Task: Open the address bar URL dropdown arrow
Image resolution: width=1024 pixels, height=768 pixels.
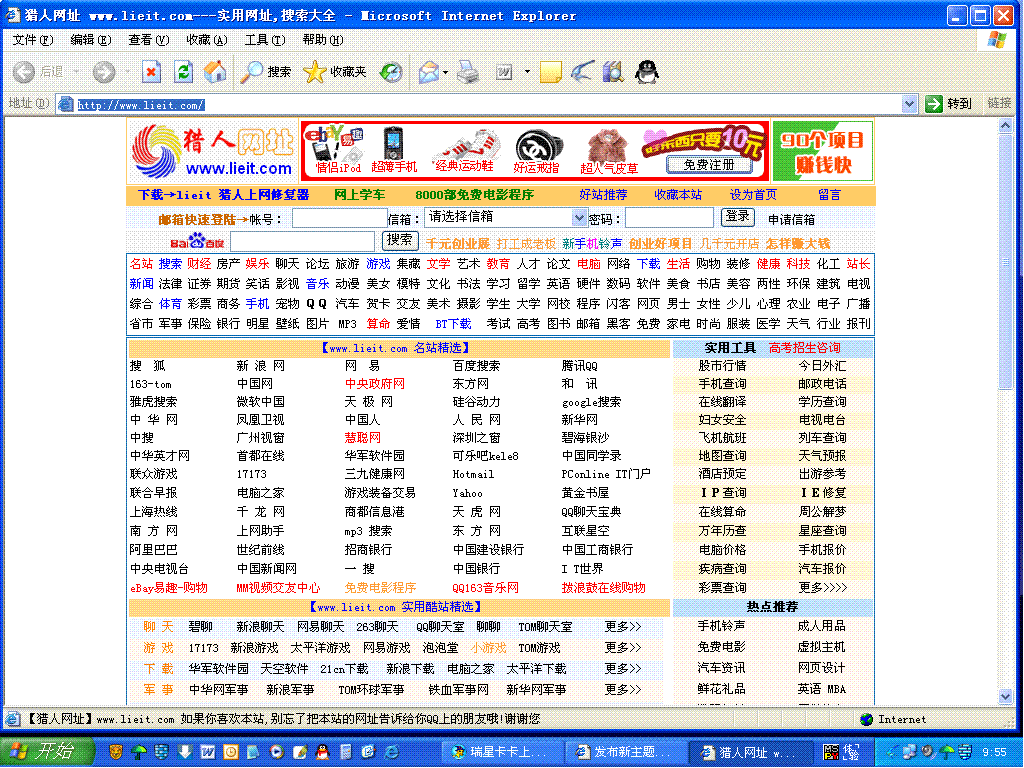Action: click(x=909, y=104)
